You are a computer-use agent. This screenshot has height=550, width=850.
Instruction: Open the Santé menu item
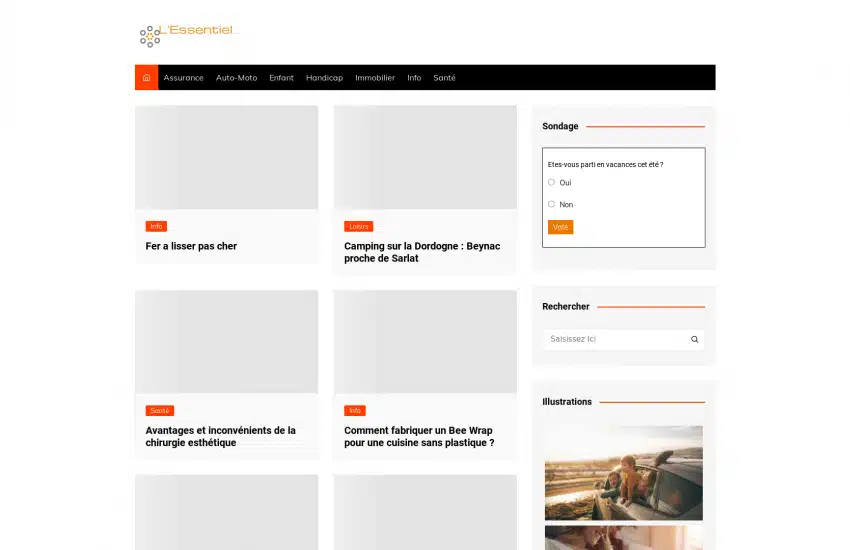(445, 77)
